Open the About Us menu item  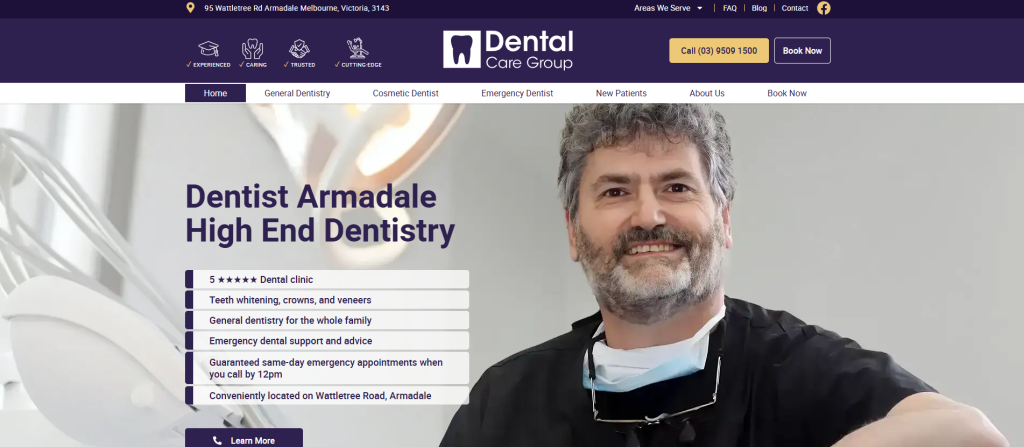(x=707, y=93)
